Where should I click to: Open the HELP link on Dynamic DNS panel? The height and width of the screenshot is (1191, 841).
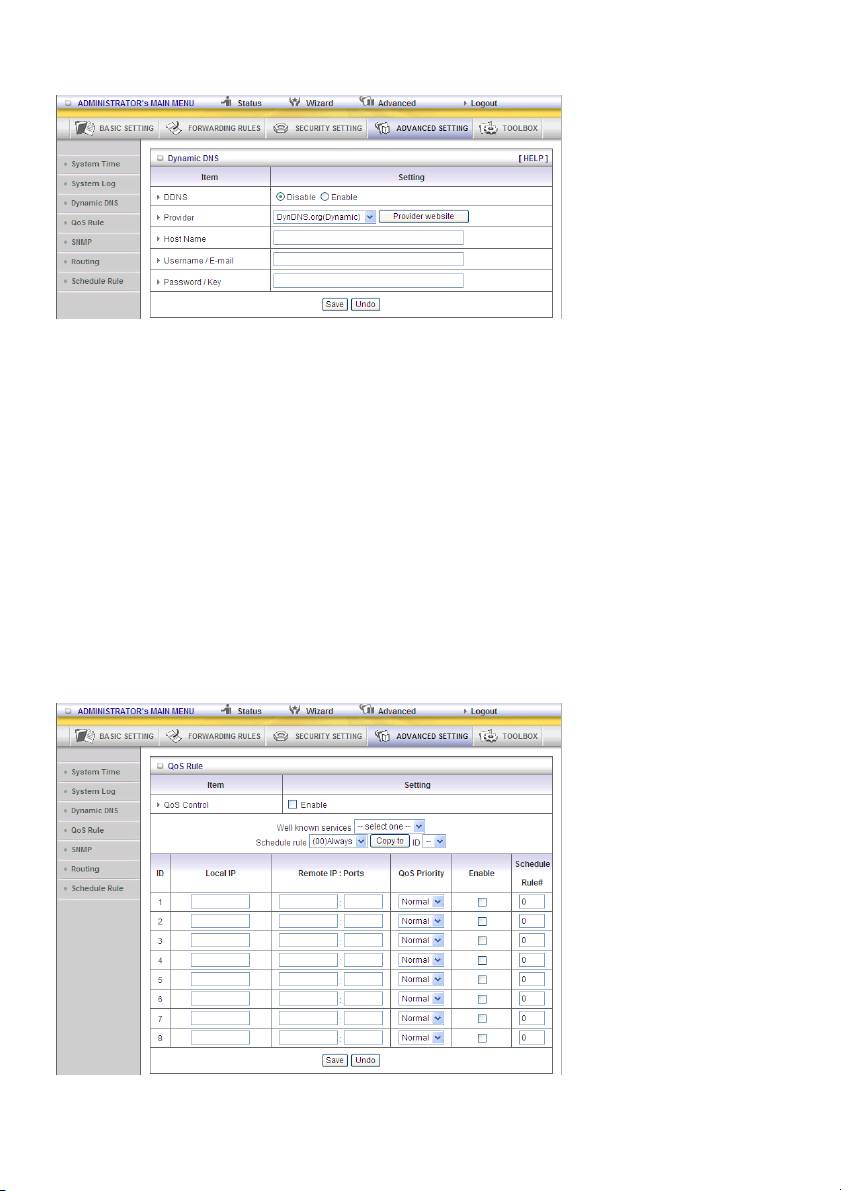(531, 158)
